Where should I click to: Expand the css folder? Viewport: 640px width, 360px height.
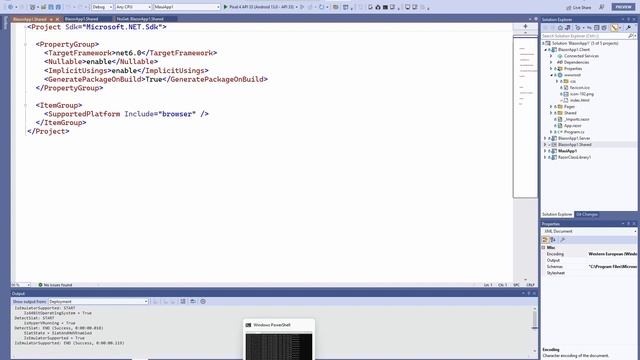(x=557, y=81)
